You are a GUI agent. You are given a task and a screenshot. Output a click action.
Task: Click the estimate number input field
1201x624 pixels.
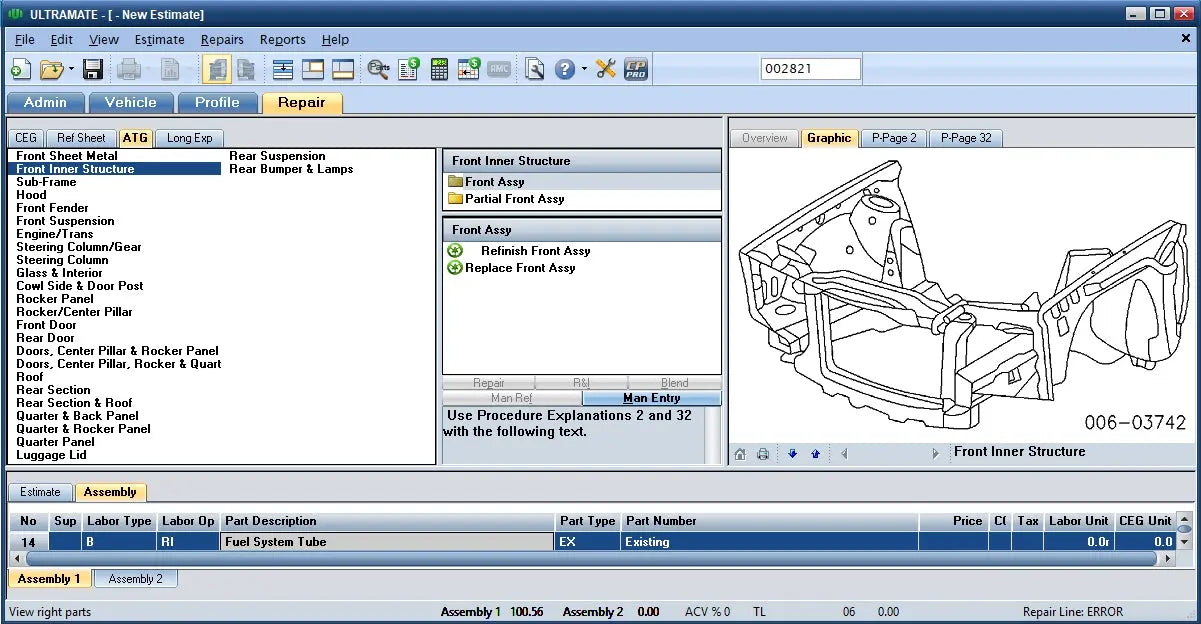coord(810,67)
